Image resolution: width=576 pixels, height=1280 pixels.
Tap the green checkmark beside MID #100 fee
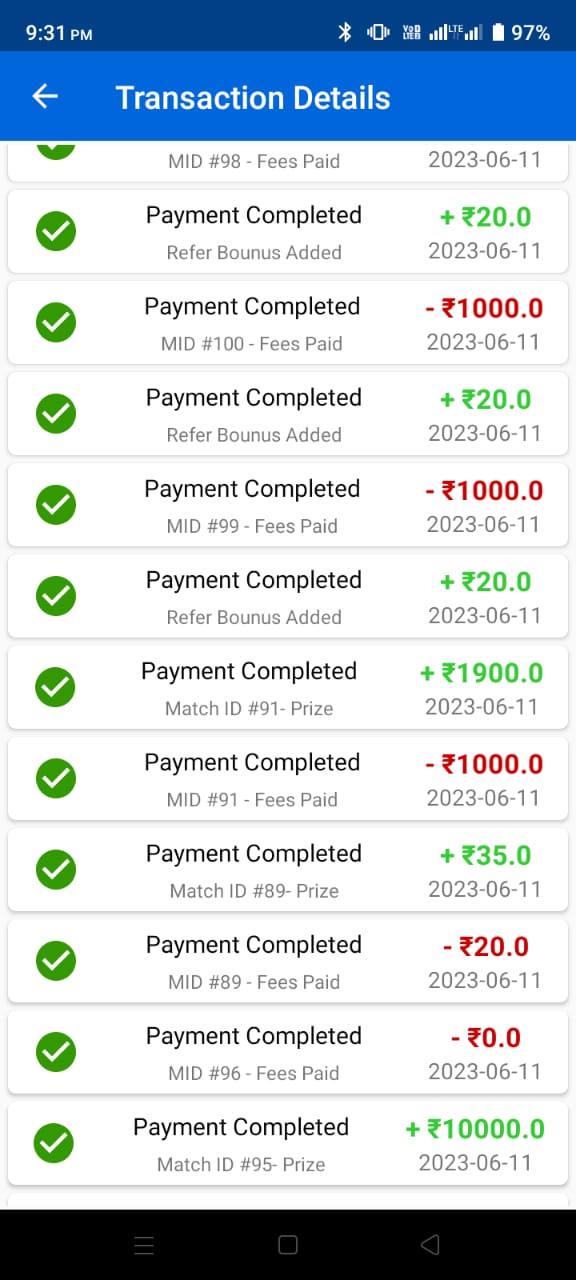(56, 323)
